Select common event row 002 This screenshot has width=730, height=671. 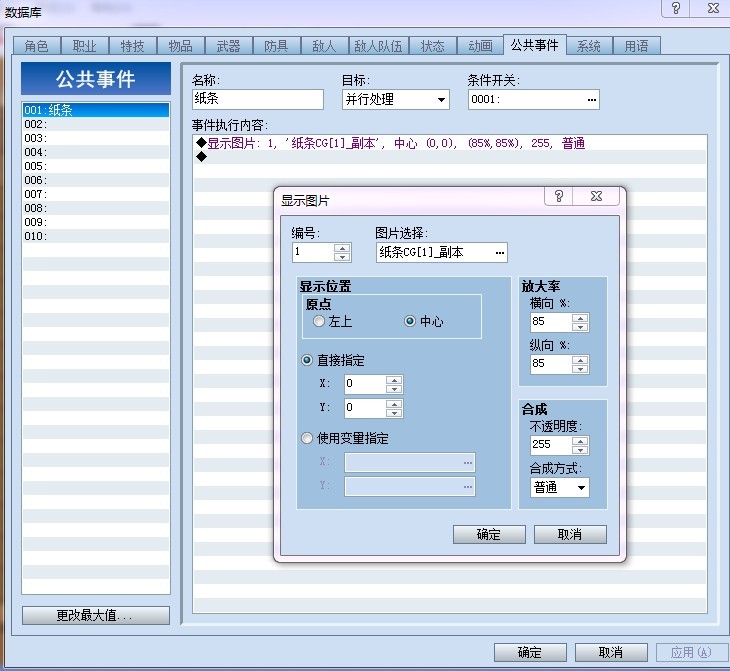point(95,124)
